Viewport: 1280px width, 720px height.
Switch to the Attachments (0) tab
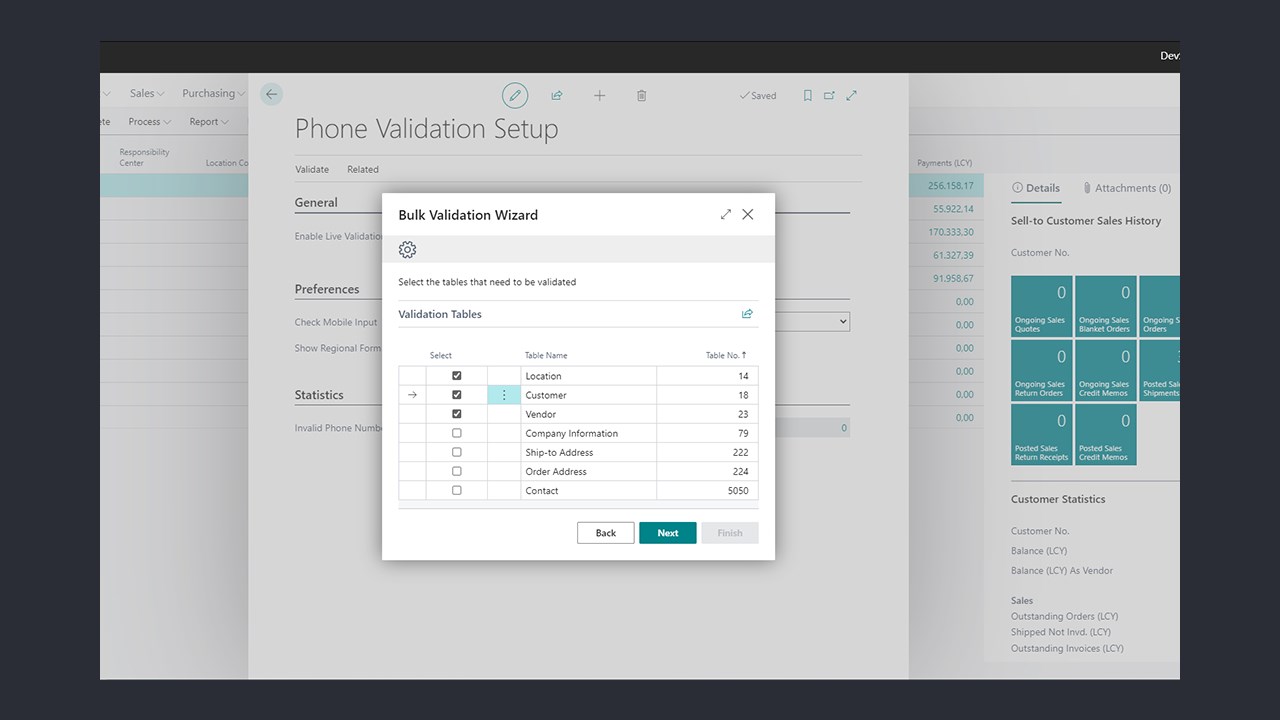[x=1126, y=188]
